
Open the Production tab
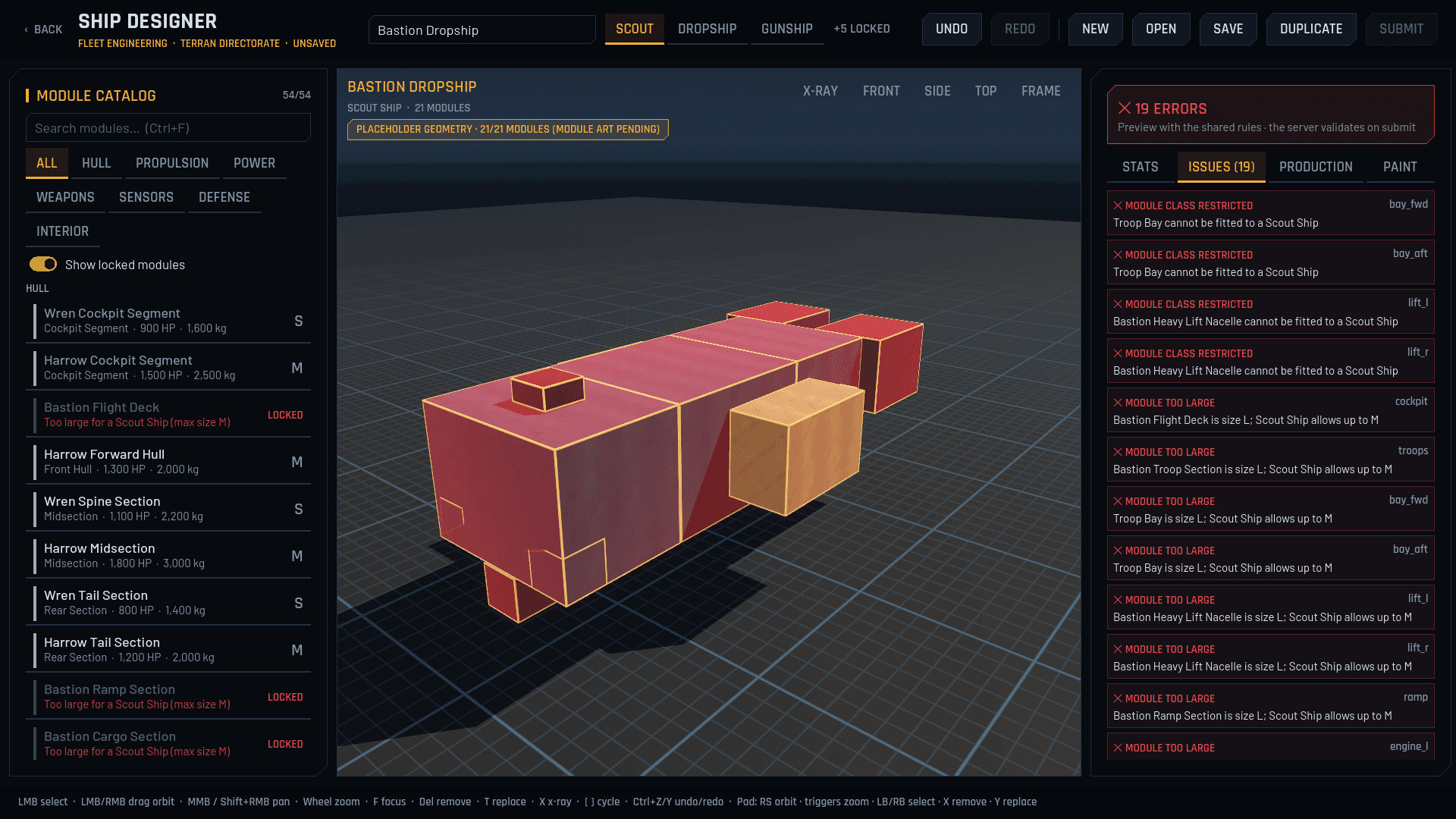tap(1315, 167)
